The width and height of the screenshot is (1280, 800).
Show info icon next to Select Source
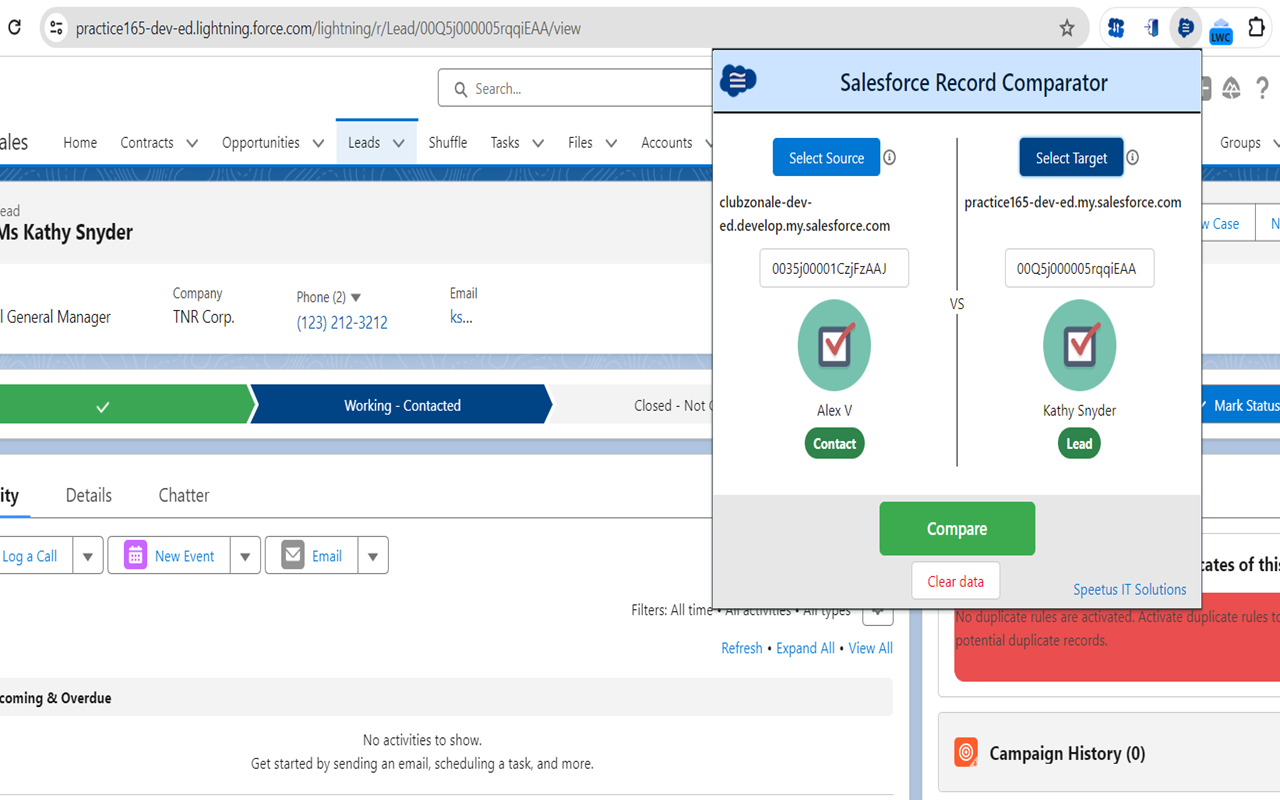[x=889, y=158]
